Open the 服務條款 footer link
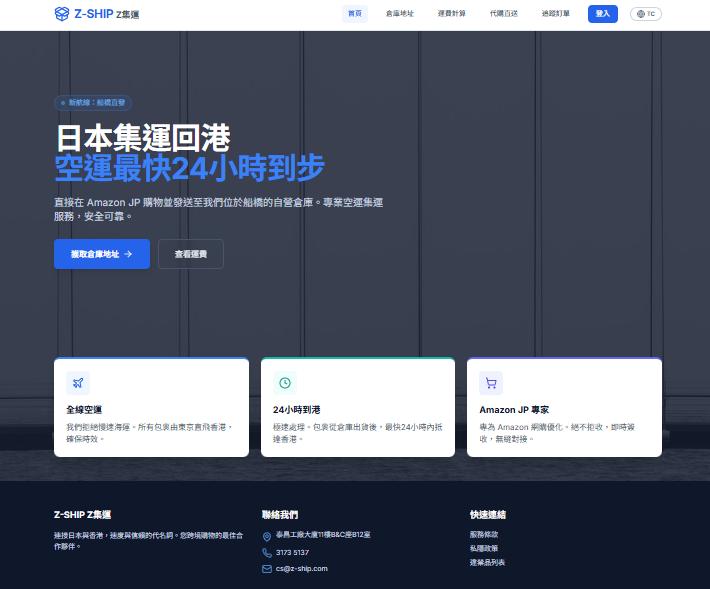 (484, 534)
